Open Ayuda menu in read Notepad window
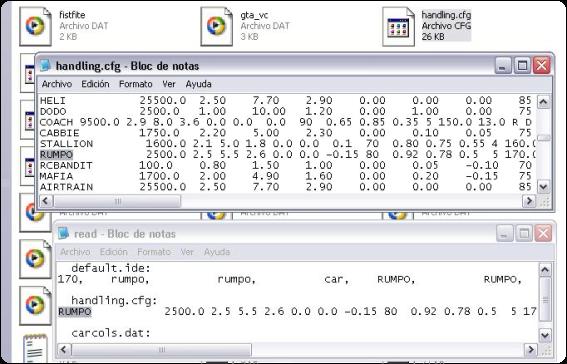Image resolution: width=567 pixels, height=364 pixels. 217,252
